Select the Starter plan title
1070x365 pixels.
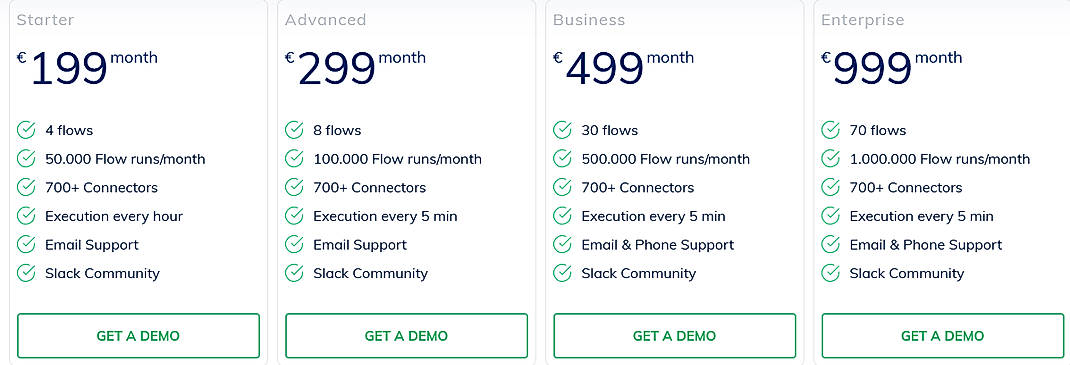(x=45, y=20)
